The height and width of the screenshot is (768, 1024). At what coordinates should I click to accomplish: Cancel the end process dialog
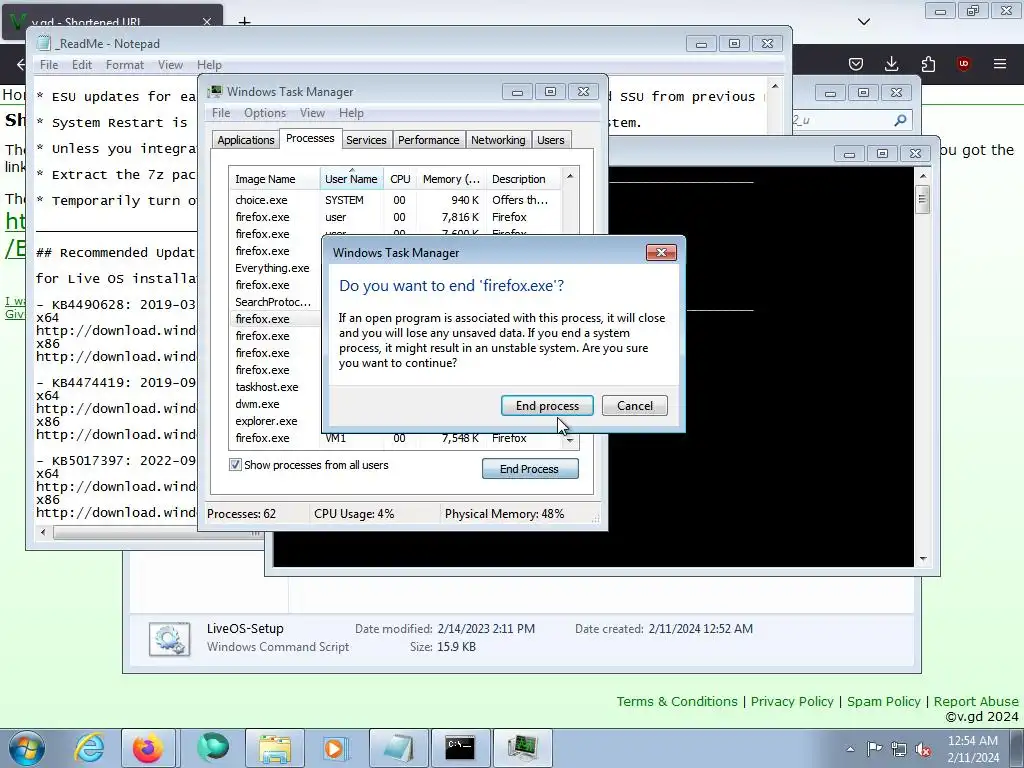pos(635,406)
